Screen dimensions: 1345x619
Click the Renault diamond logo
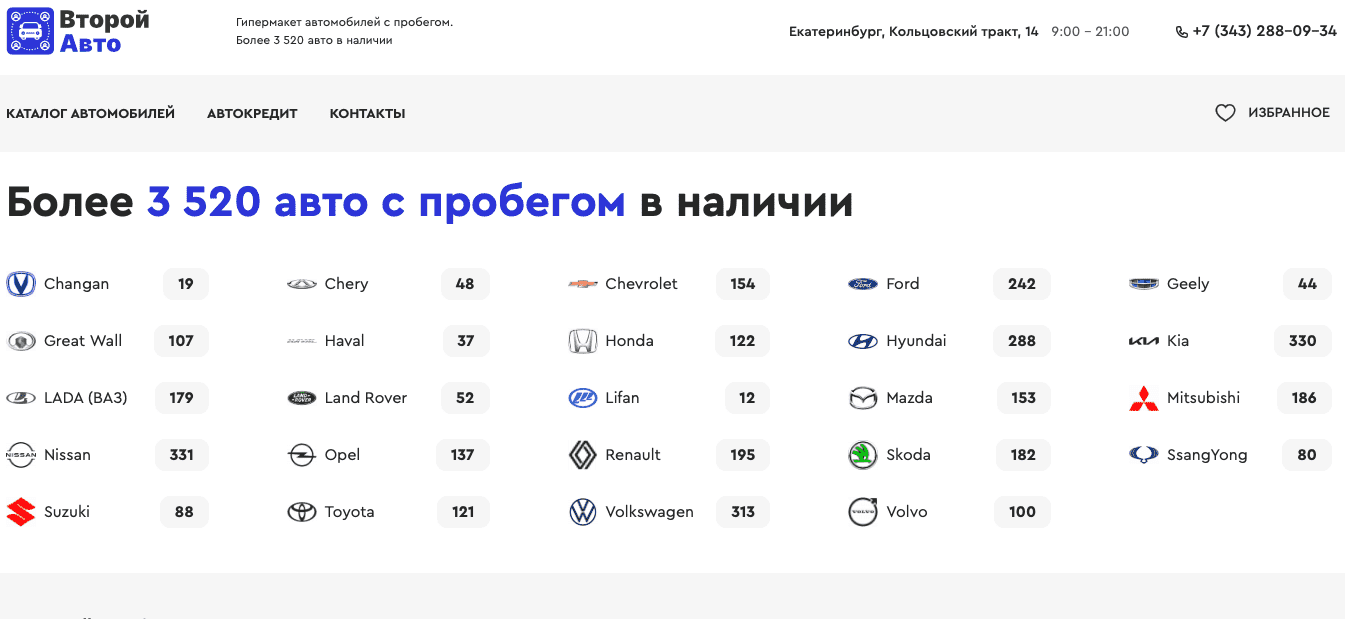tap(580, 454)
